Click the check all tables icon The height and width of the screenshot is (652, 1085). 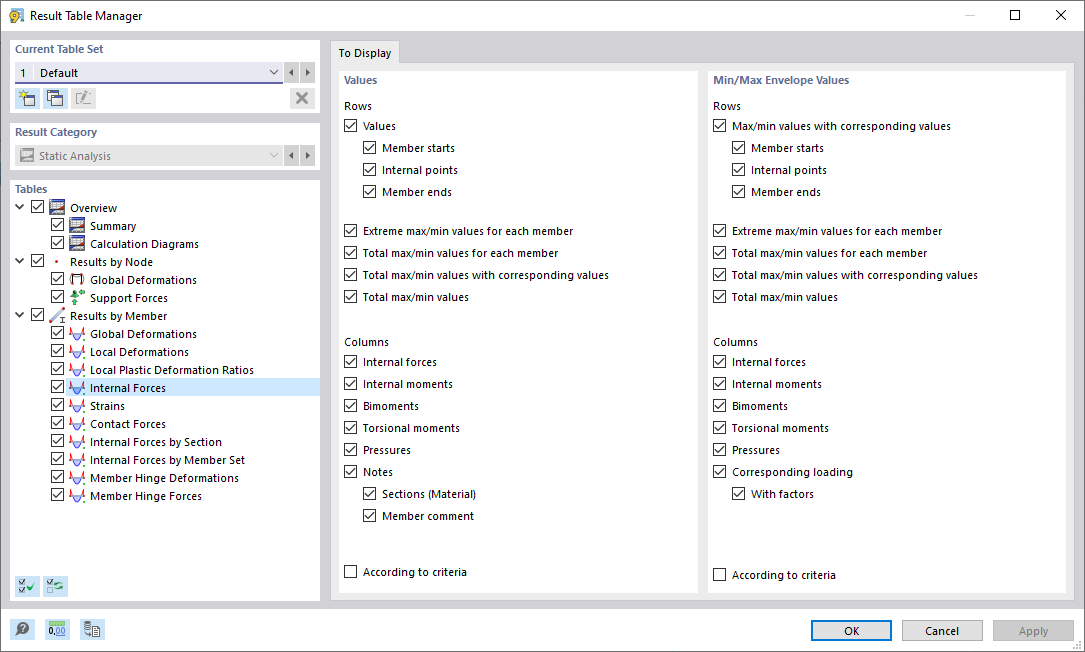pos(27,585)
